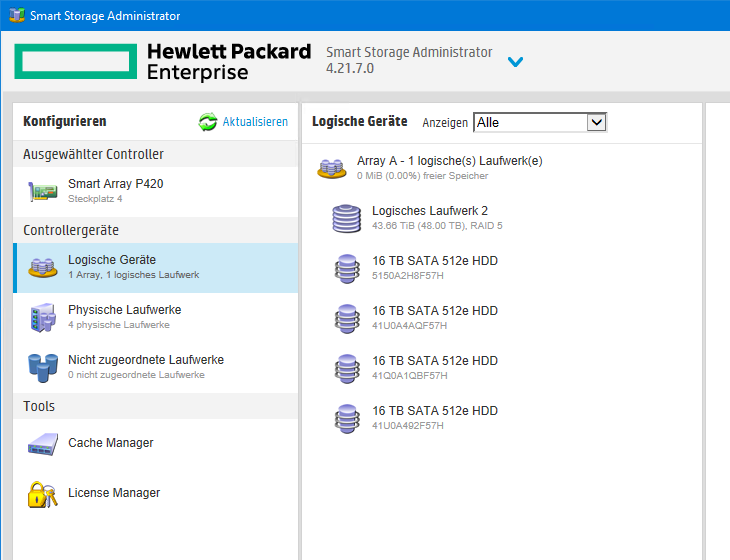Image resolution: width=730 pixels, height=560 pixels.
Task: Click the Cache Manager icon
Action: 43,444
